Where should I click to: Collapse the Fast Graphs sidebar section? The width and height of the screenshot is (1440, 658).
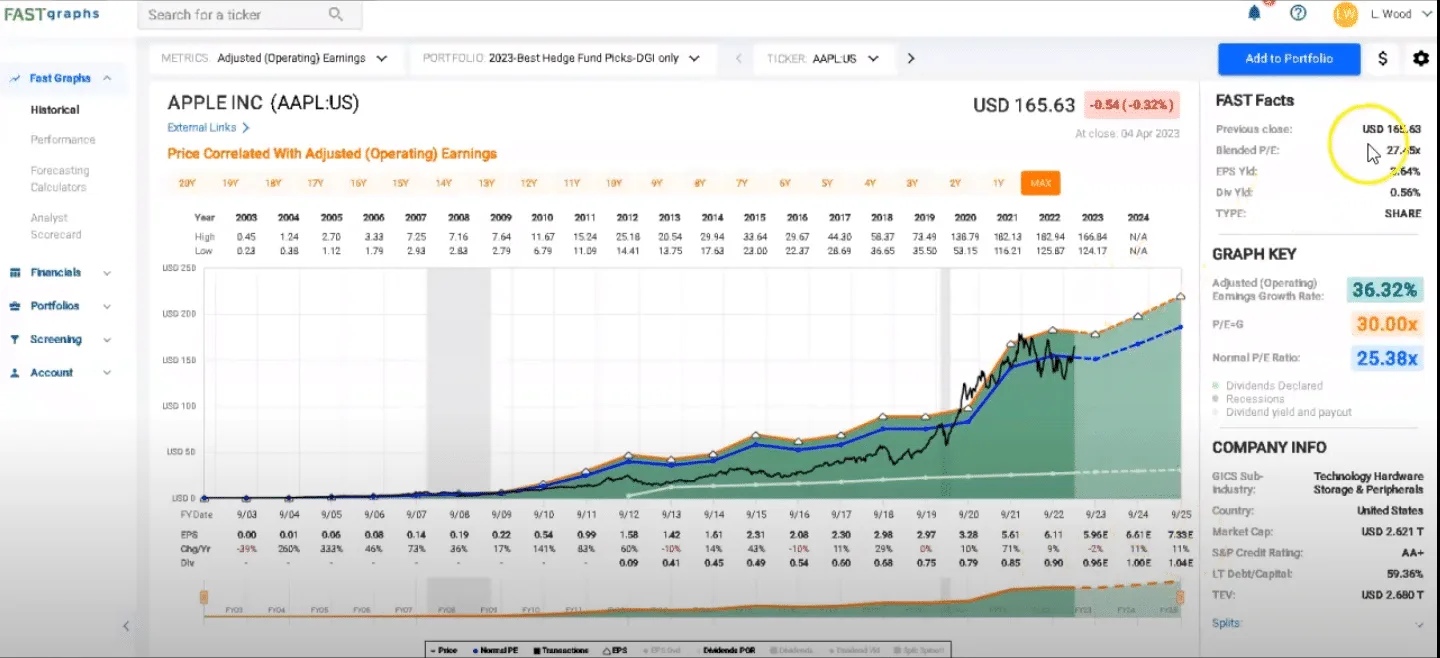coord(107,78)
